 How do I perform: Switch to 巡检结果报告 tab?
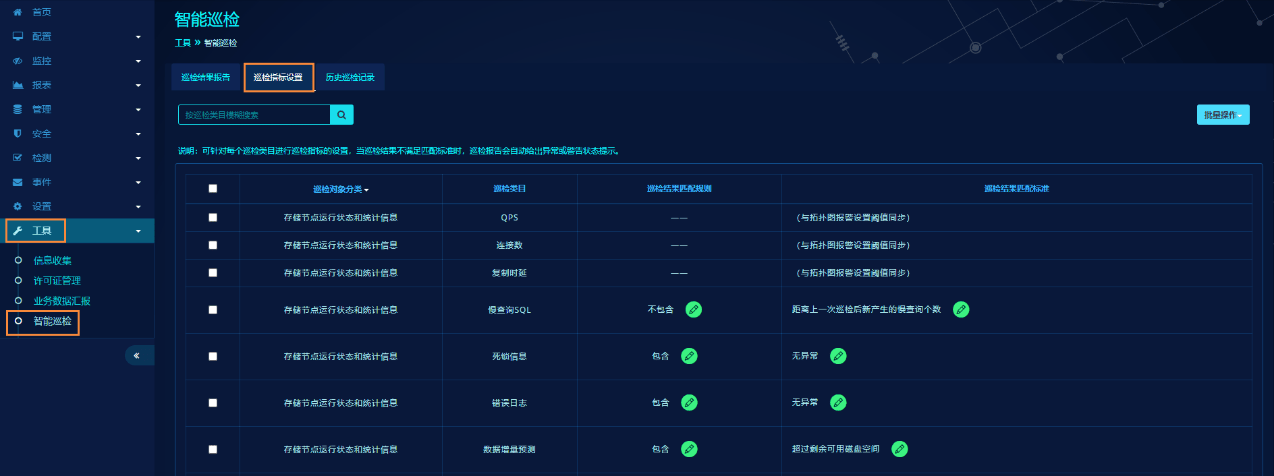pyautogui.click(x=206, y=77)
